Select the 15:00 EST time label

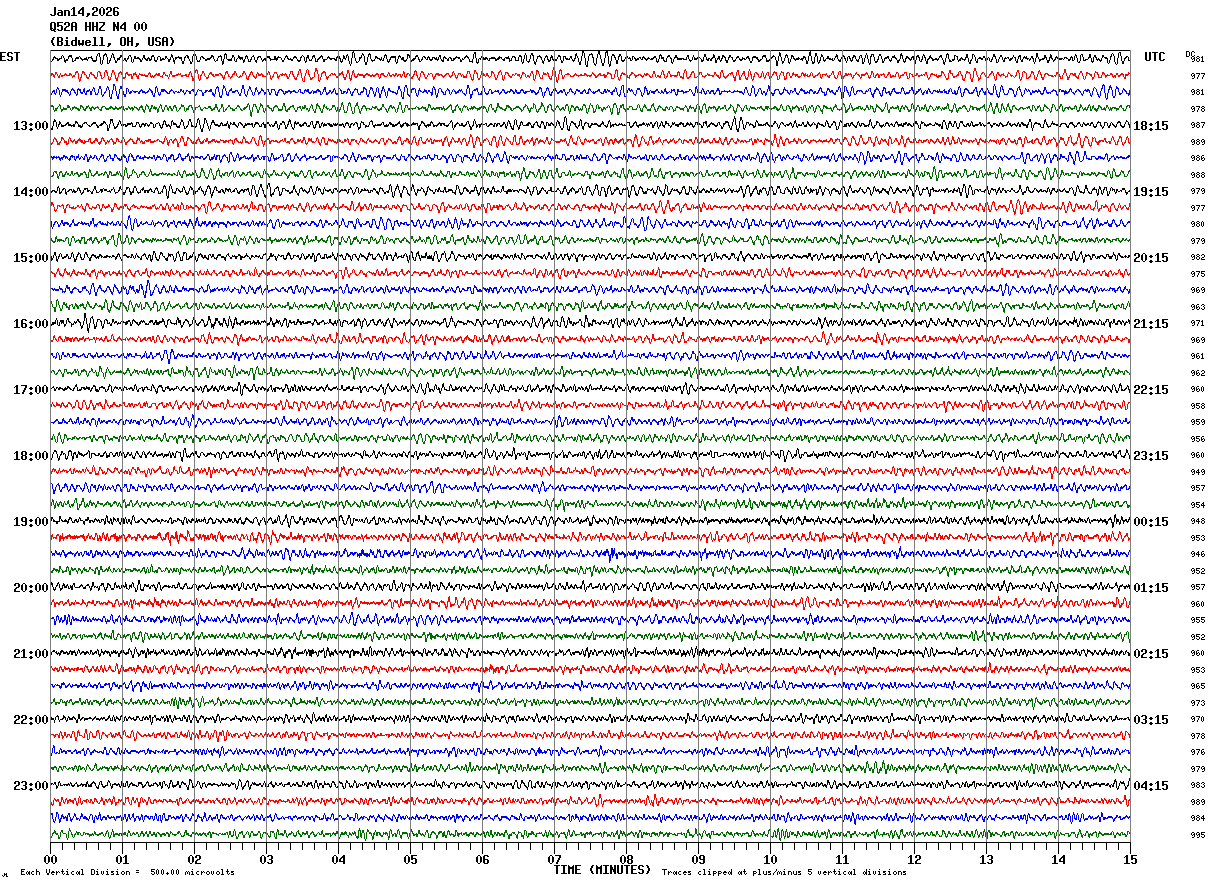[x=30, y=258]
